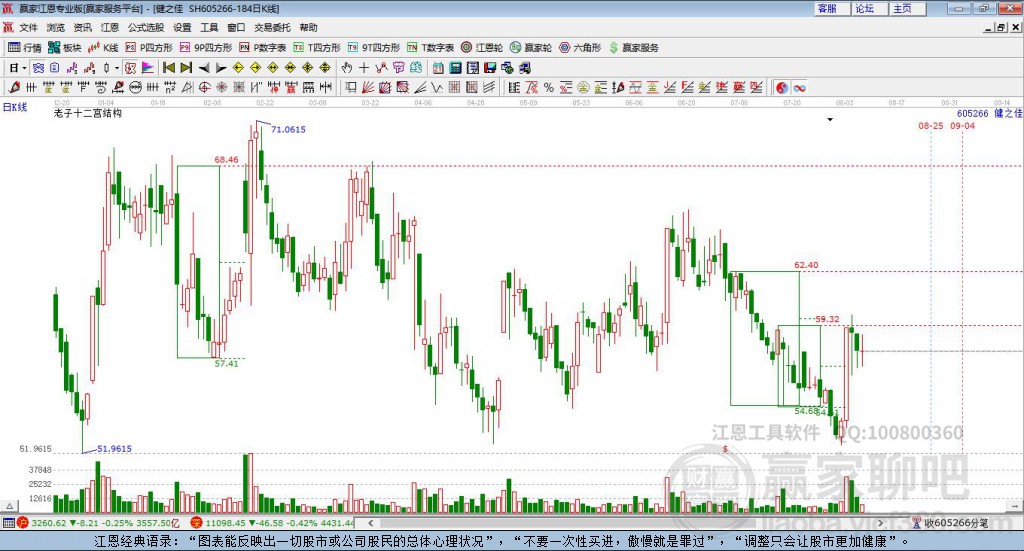The width and height of the screenshot is (1024, 551).
Task: Select the pencil drawing tool
Action: tap(14, 87)
